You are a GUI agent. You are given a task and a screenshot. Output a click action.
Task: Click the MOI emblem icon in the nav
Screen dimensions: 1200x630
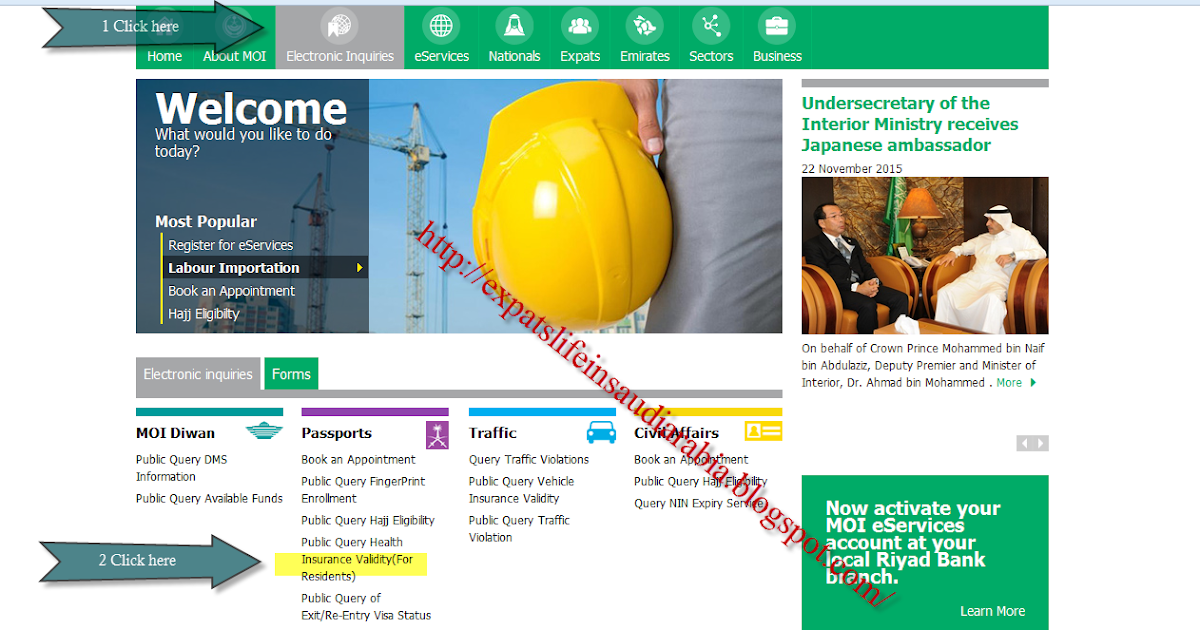(x=235, y=27)
